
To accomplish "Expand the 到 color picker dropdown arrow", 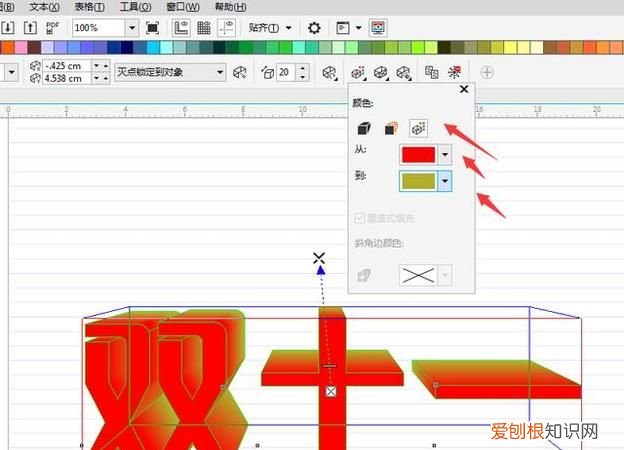I will pyautogui.click(x=445, y=181).
